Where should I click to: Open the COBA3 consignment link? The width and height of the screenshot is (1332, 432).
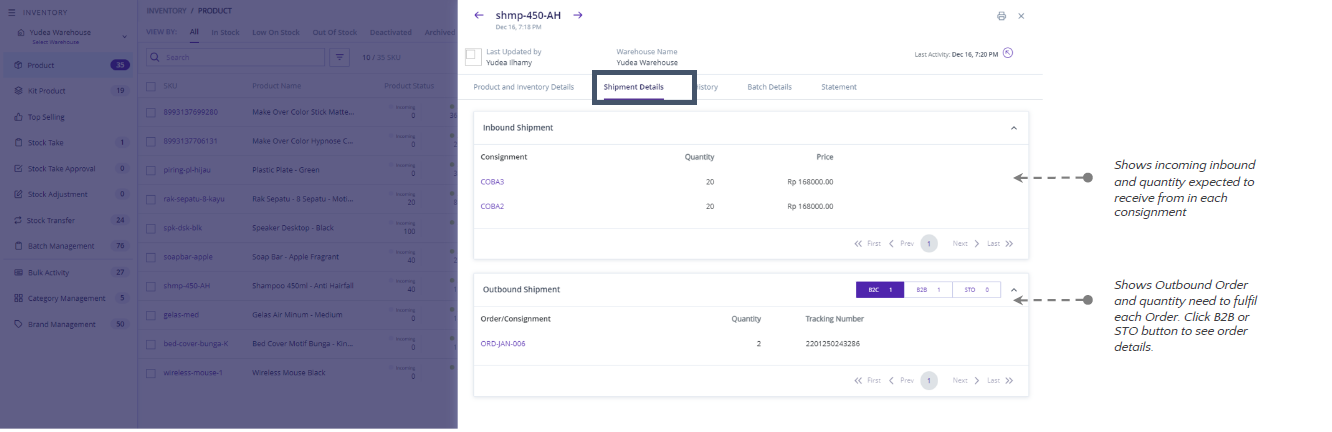(x=492, y=182)
